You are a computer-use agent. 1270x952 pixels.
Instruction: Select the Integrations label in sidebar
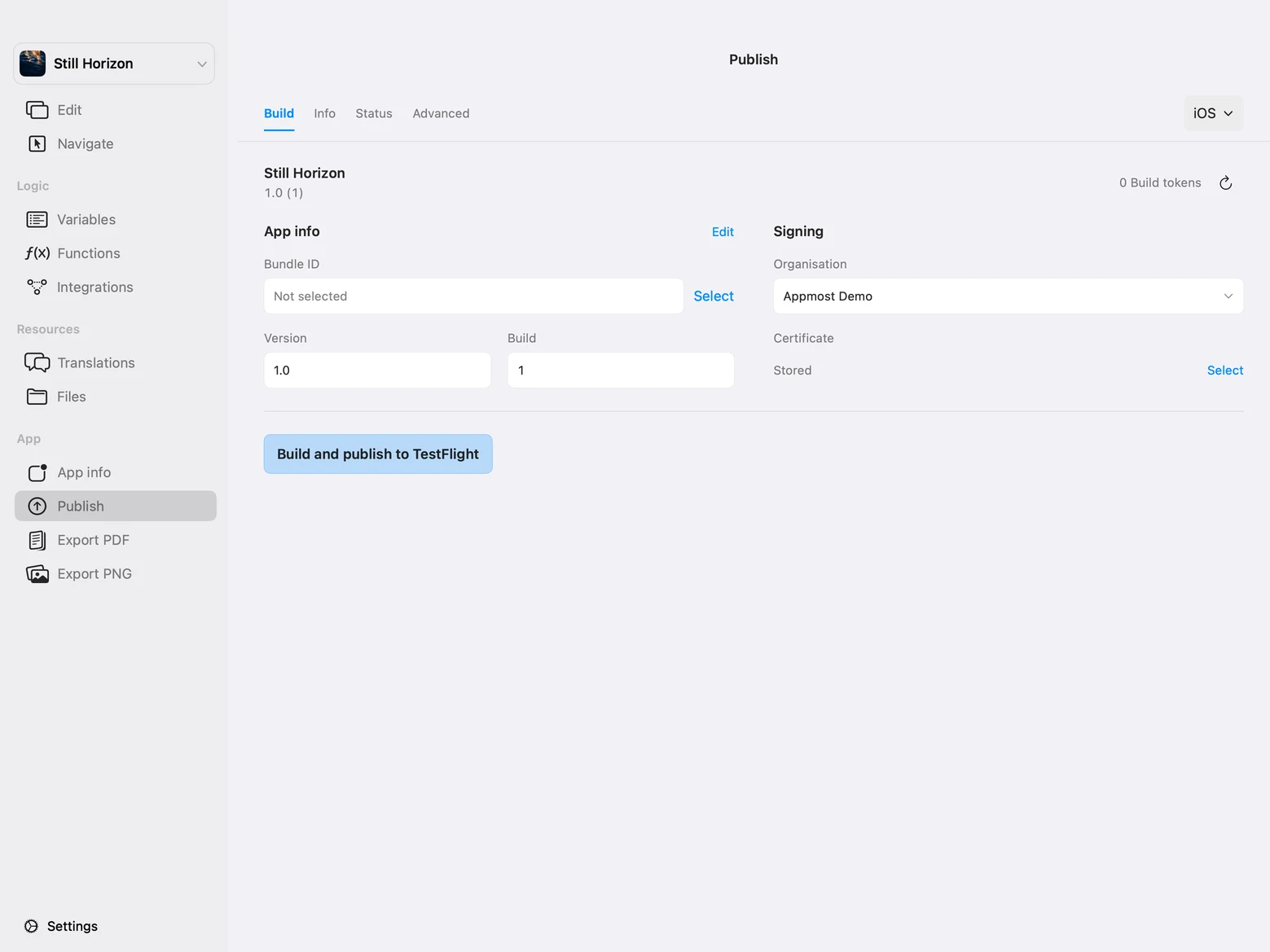[x=95, y=287]
